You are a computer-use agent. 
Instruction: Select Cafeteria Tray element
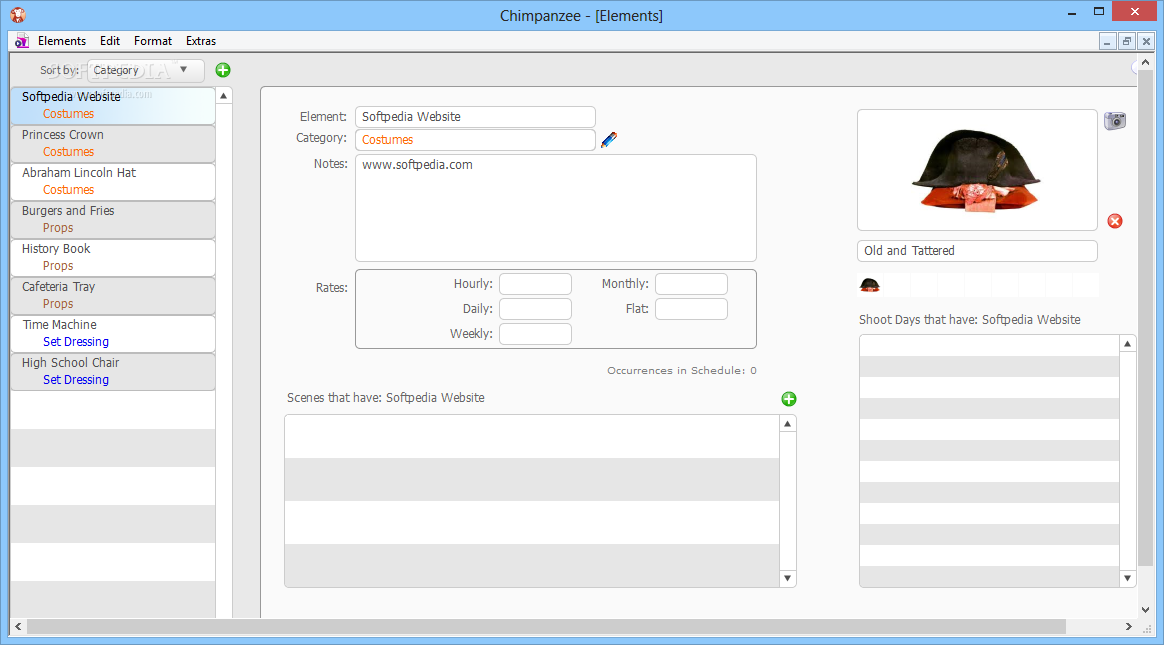pyautogui.click(x=113, y=295)
